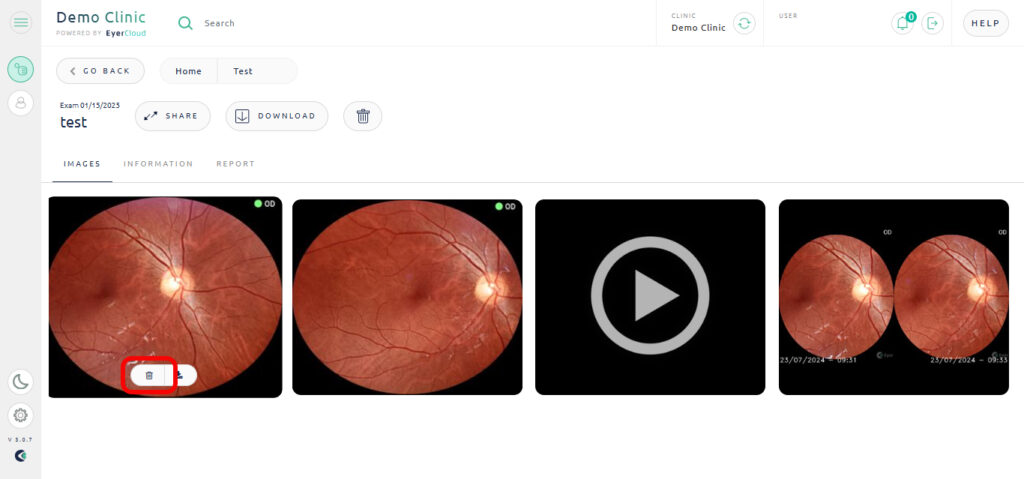Open the first retina image thumbnail
This screenshot has width=1024, height=479.
point(165,297)
